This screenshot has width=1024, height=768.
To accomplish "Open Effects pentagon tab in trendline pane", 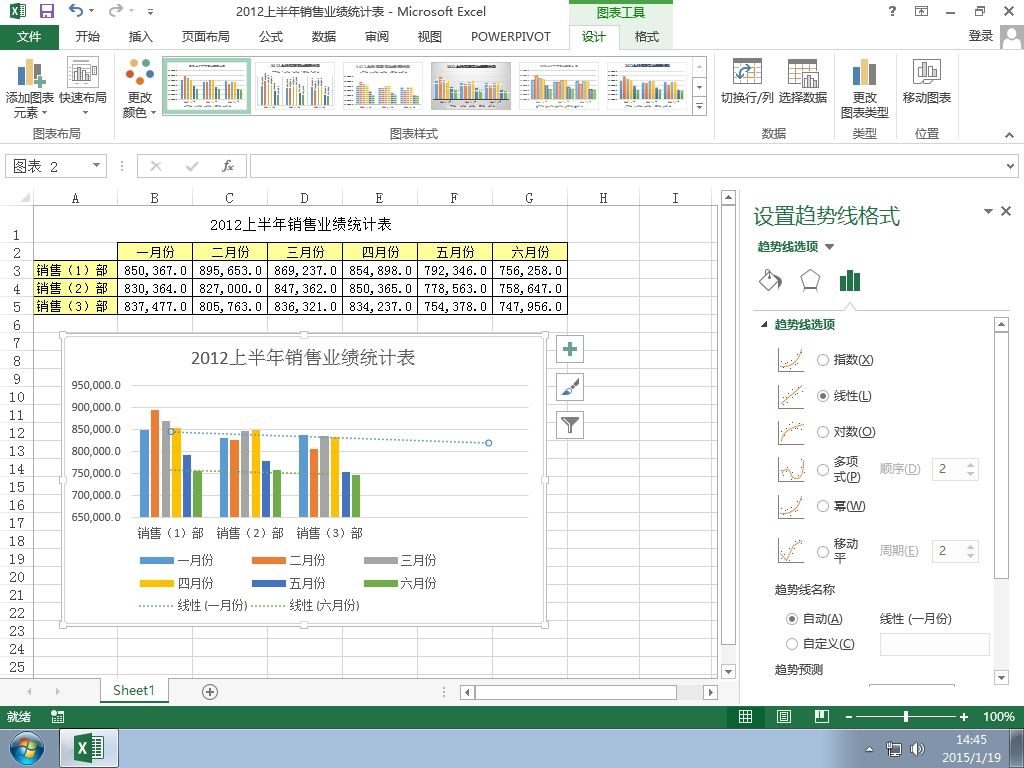I will [810, 281].
